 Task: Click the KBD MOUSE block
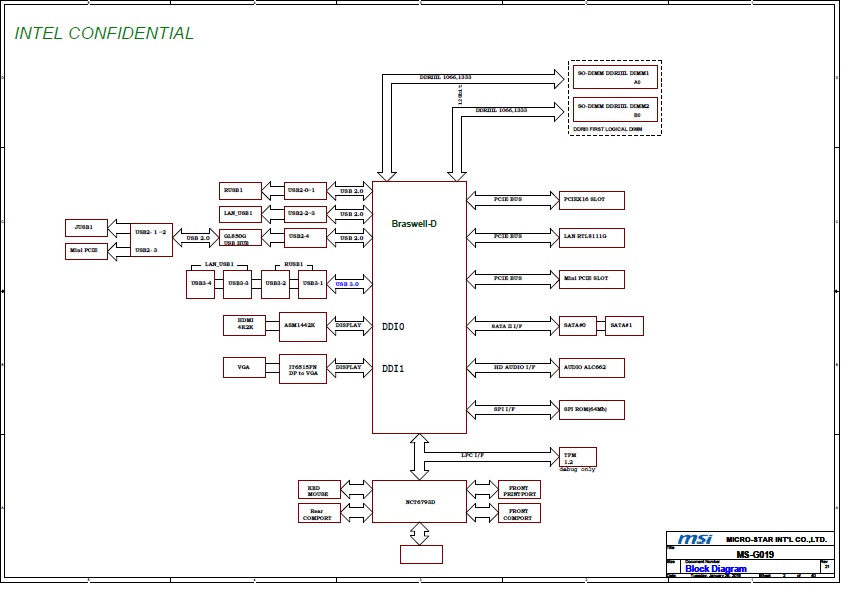(x=319, y=490)
